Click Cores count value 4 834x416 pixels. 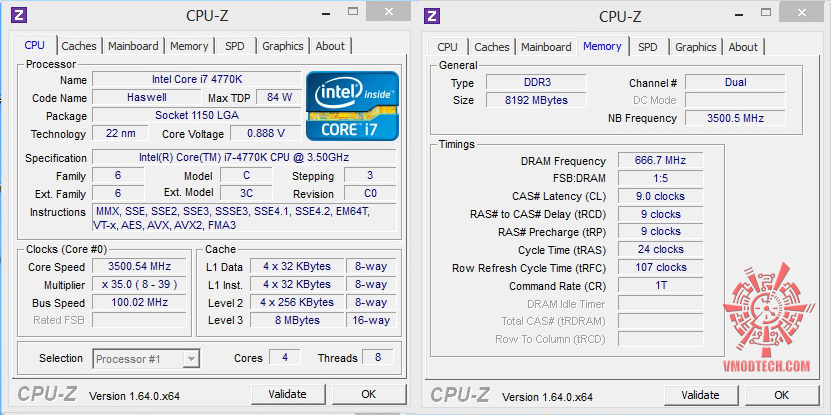pyautogui.click(x=285, y=357)
